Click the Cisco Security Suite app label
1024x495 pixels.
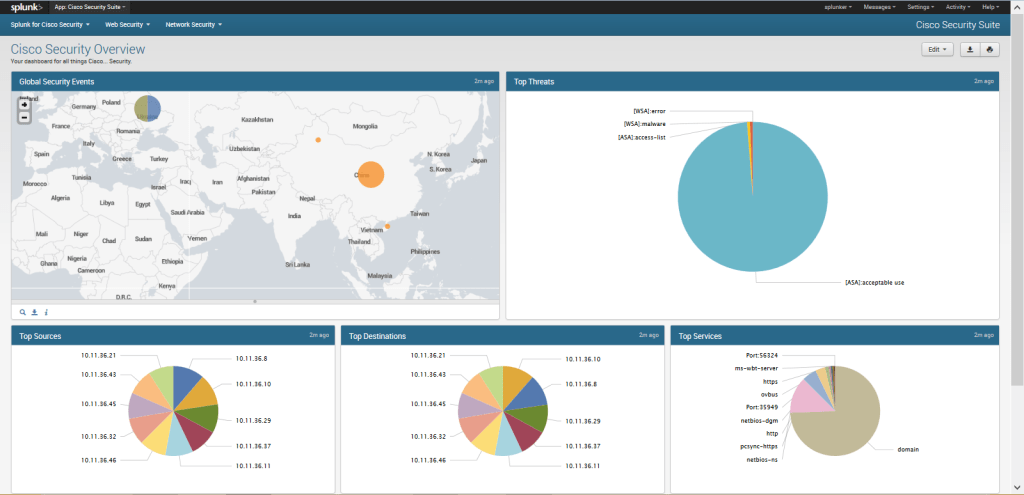(957, 25)
